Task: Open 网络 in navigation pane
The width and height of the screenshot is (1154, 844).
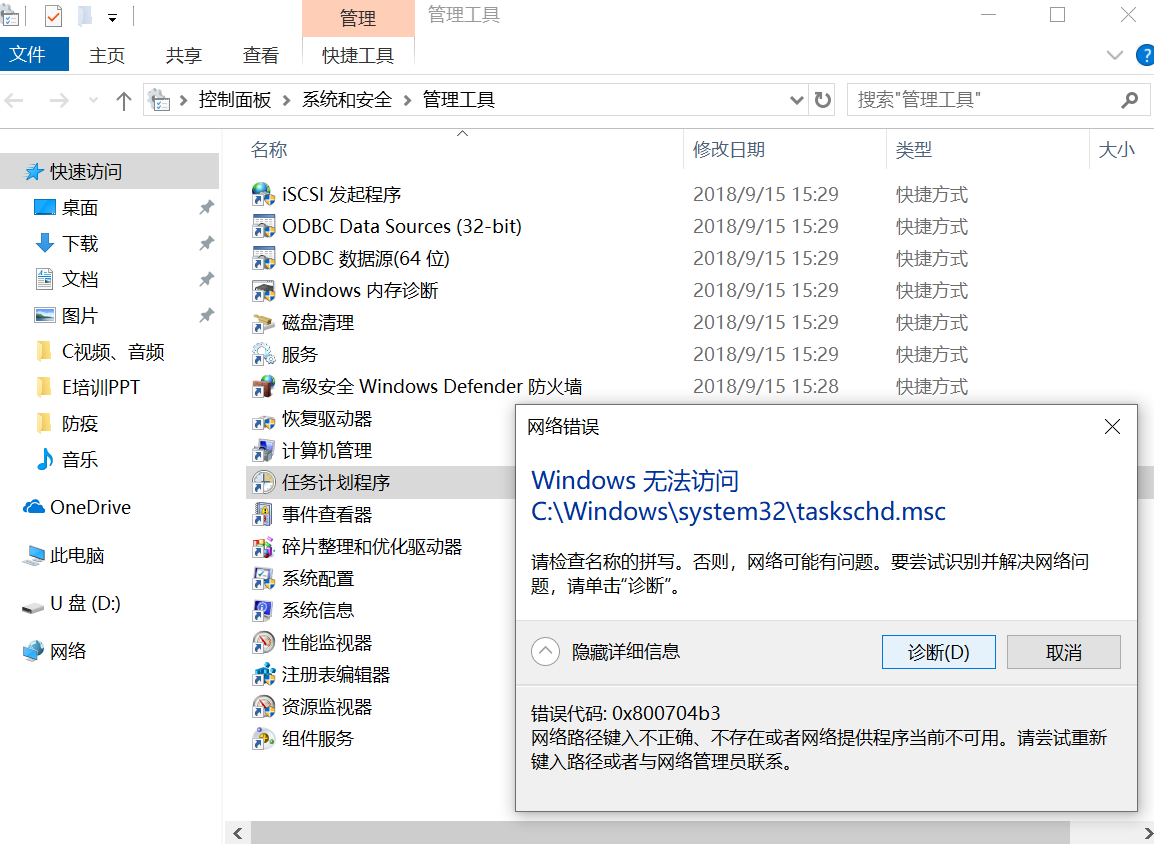Action: [54, 651]
